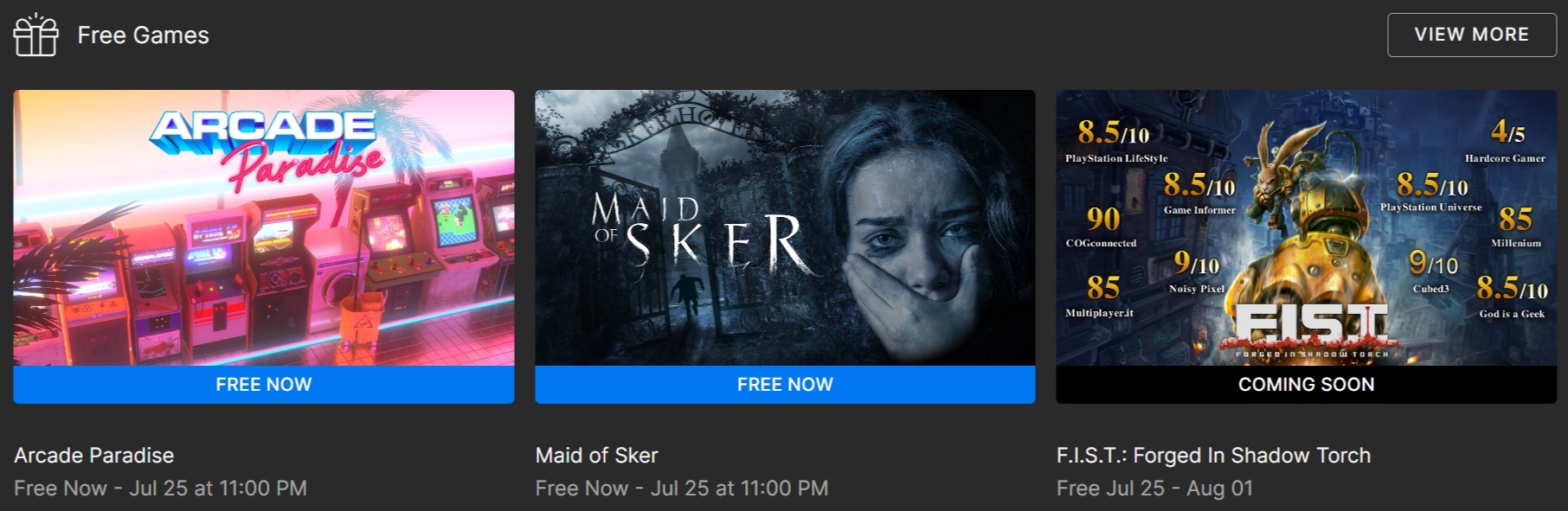
Task: Click FREE NOW banner under Maid of Sker
Action: (x=785, y=384)
